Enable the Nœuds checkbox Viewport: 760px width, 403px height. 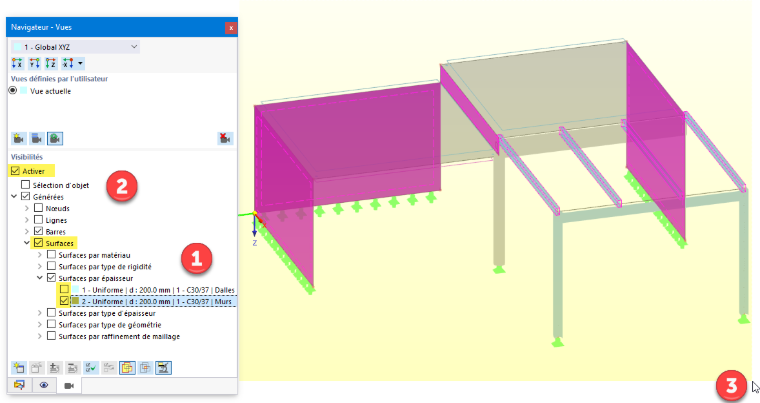pos(38,208)
